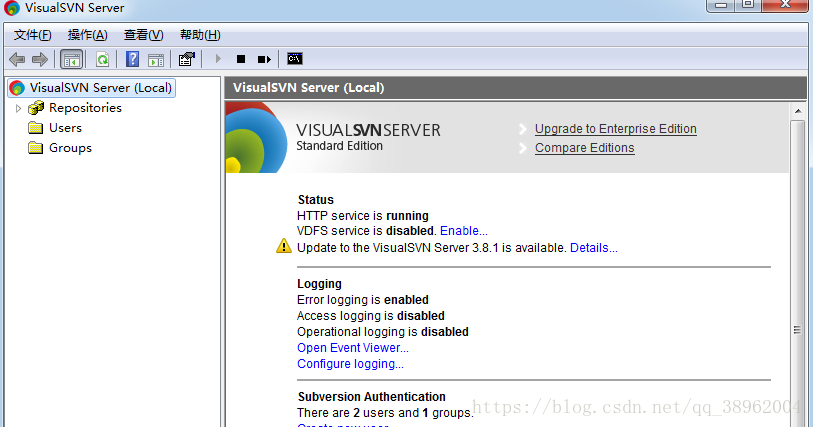Select VisualSVN Server (Local) root node

tap(101, 88)
